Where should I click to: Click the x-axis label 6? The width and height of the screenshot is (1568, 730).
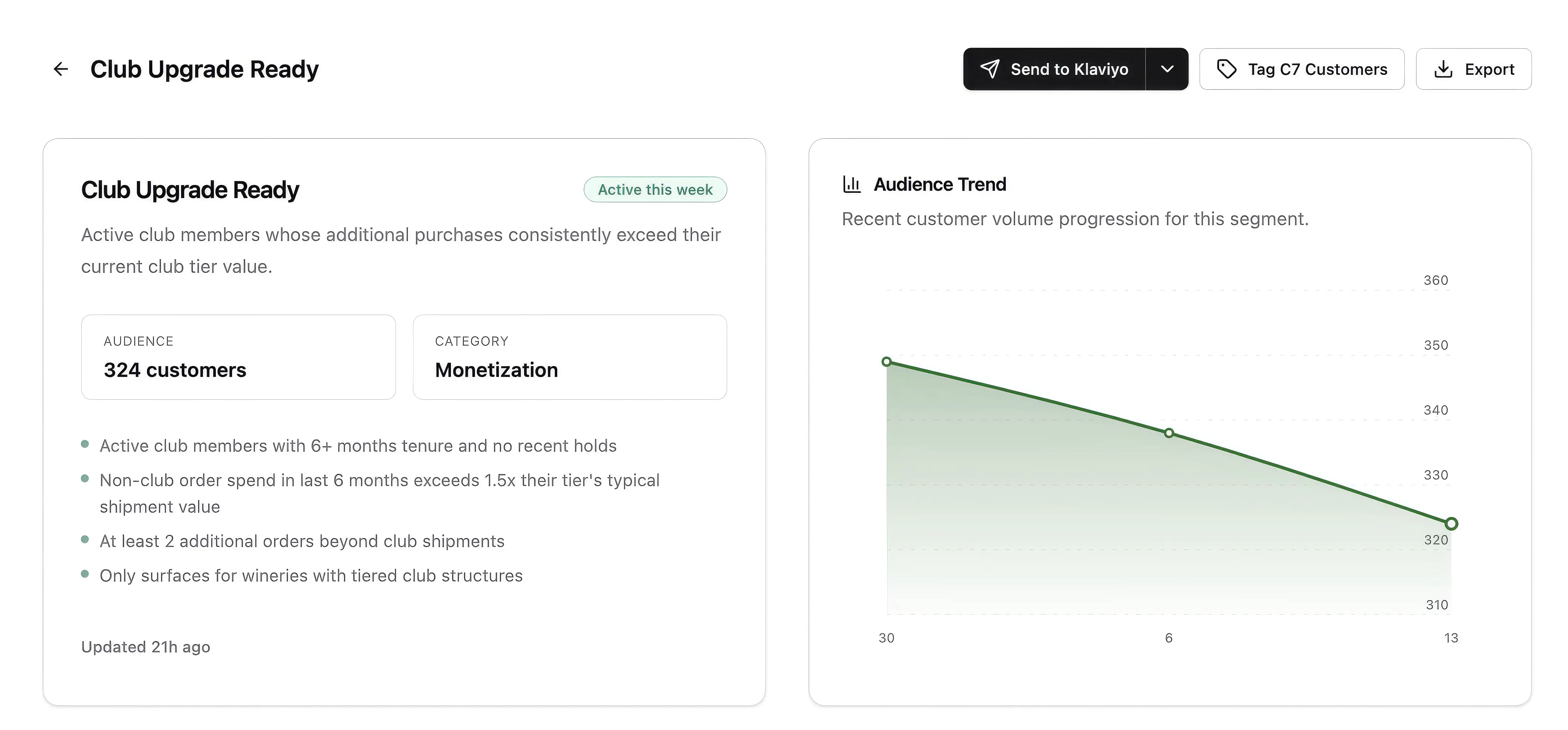[x=1169, y=638]
